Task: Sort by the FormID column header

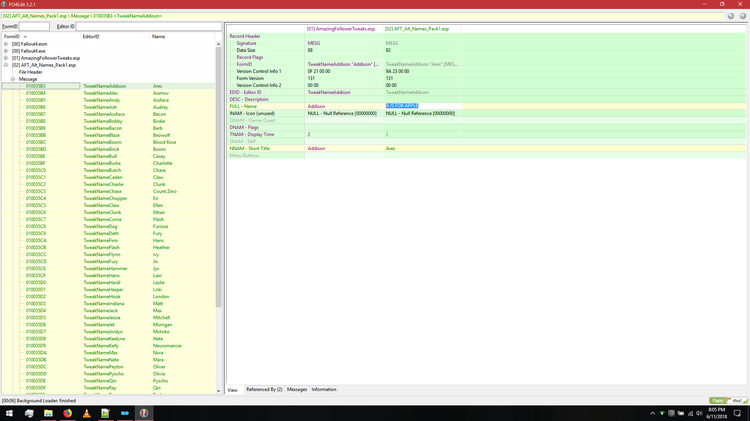Action: (41, 36)
